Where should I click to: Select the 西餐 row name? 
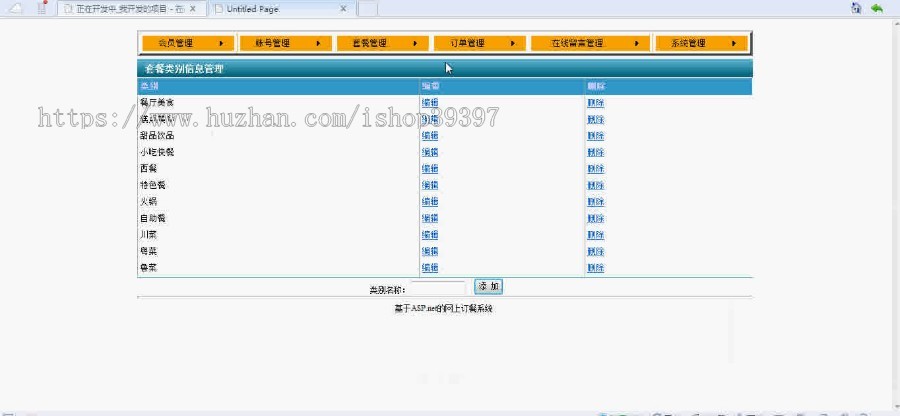[x=148, y=169]
